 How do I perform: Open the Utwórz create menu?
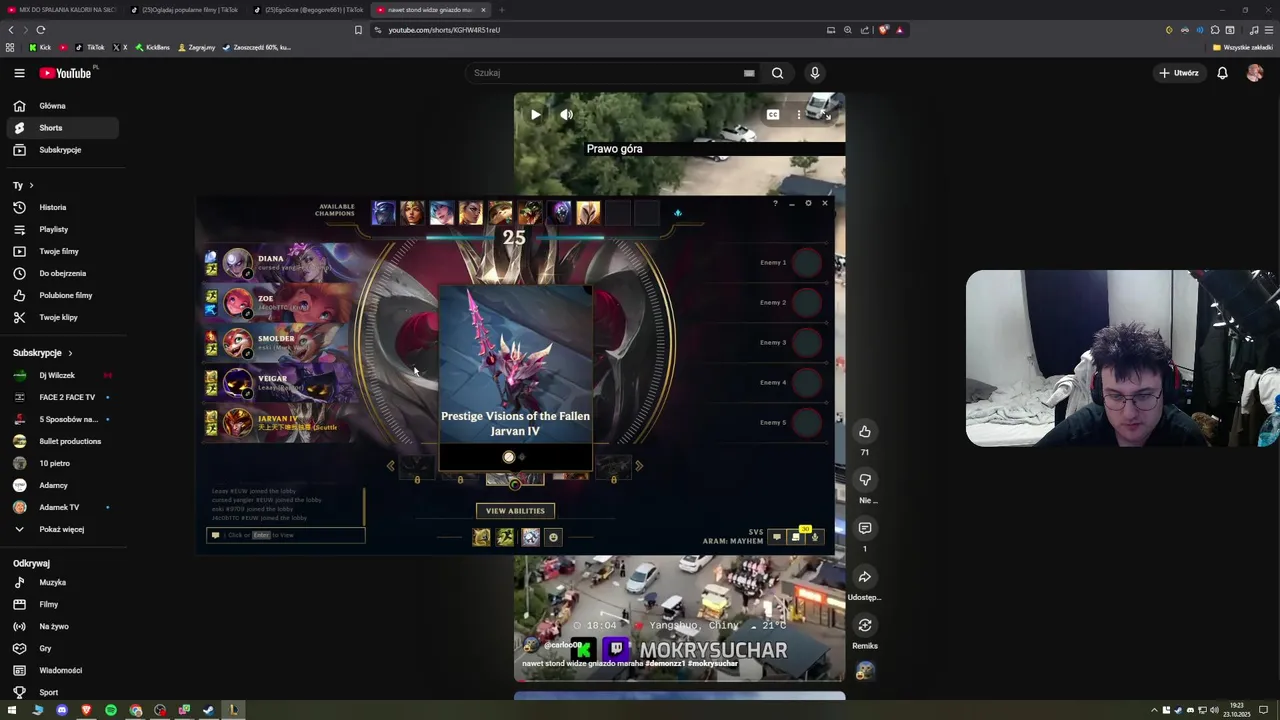1179,73
